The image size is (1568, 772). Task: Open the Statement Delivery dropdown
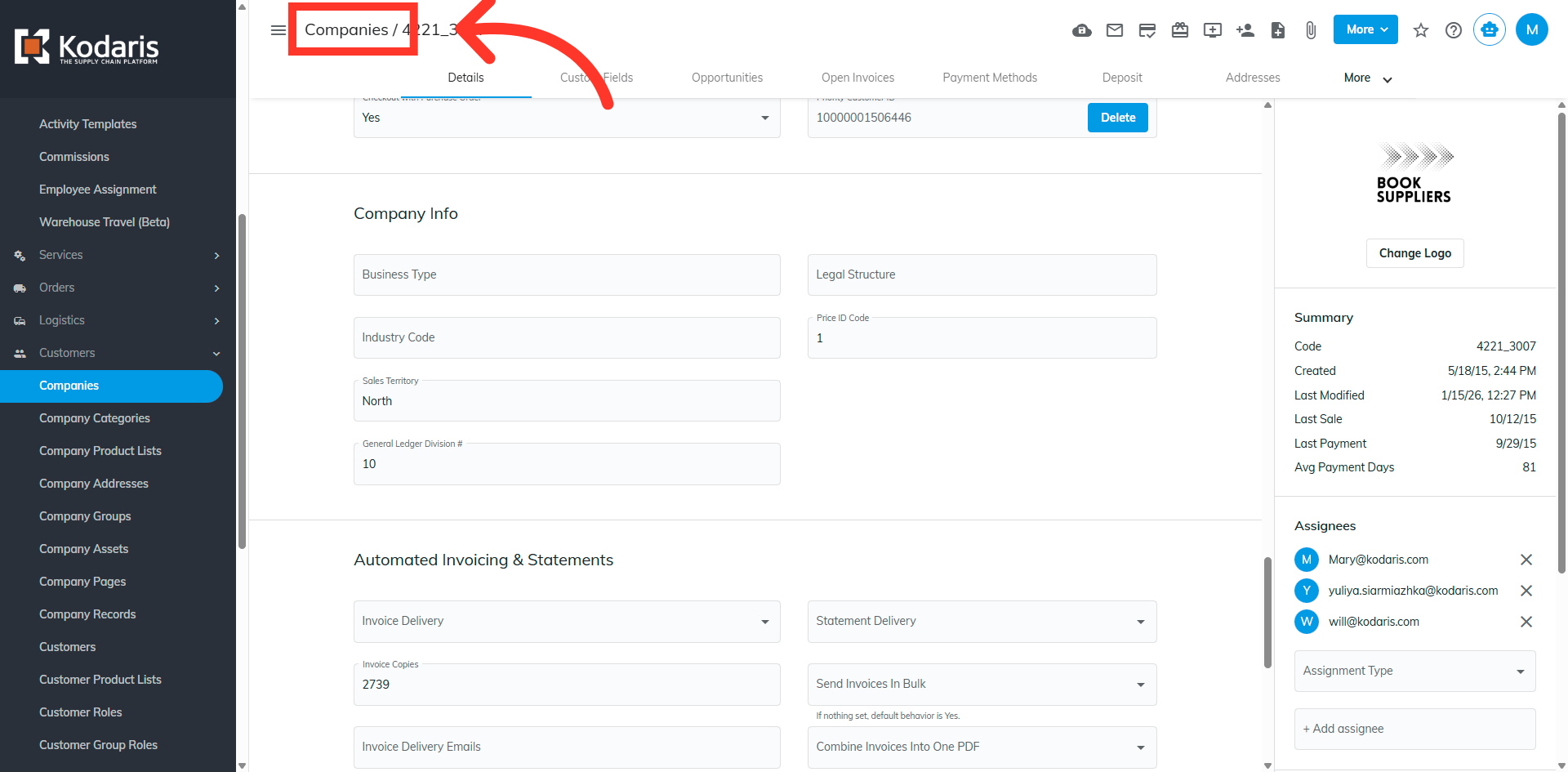click(982, 622)
